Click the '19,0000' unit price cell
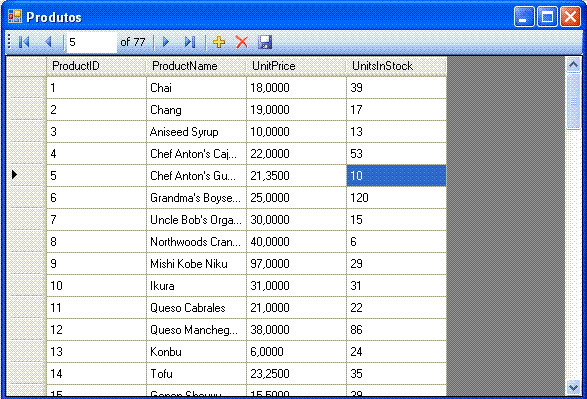 click(296, 110)
